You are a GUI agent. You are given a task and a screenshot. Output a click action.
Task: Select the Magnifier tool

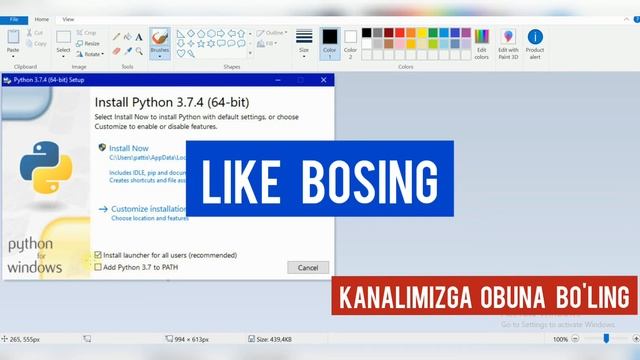click(139, 51)
